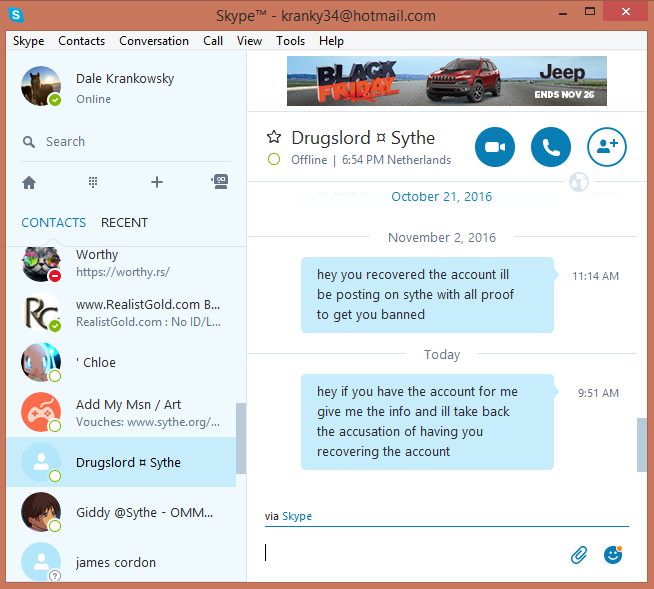654x589 pixels.
Task: Open the Skype menu
Action: coord(28,41)
